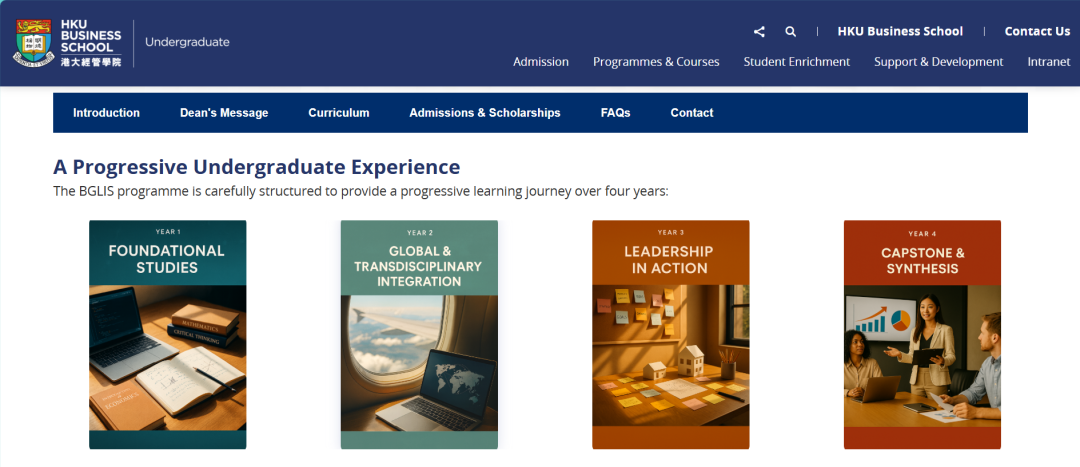The width and height of the screenshot is (1080, 467).
Task: Click the HKU Business School link
Action: point(900,31)
